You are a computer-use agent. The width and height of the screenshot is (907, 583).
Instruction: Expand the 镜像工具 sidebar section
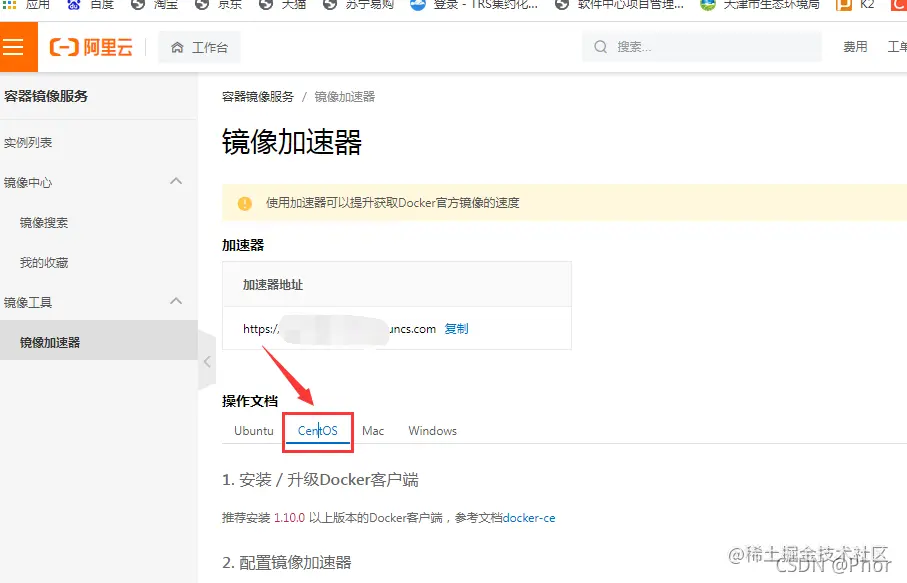[x=176, y=302]
